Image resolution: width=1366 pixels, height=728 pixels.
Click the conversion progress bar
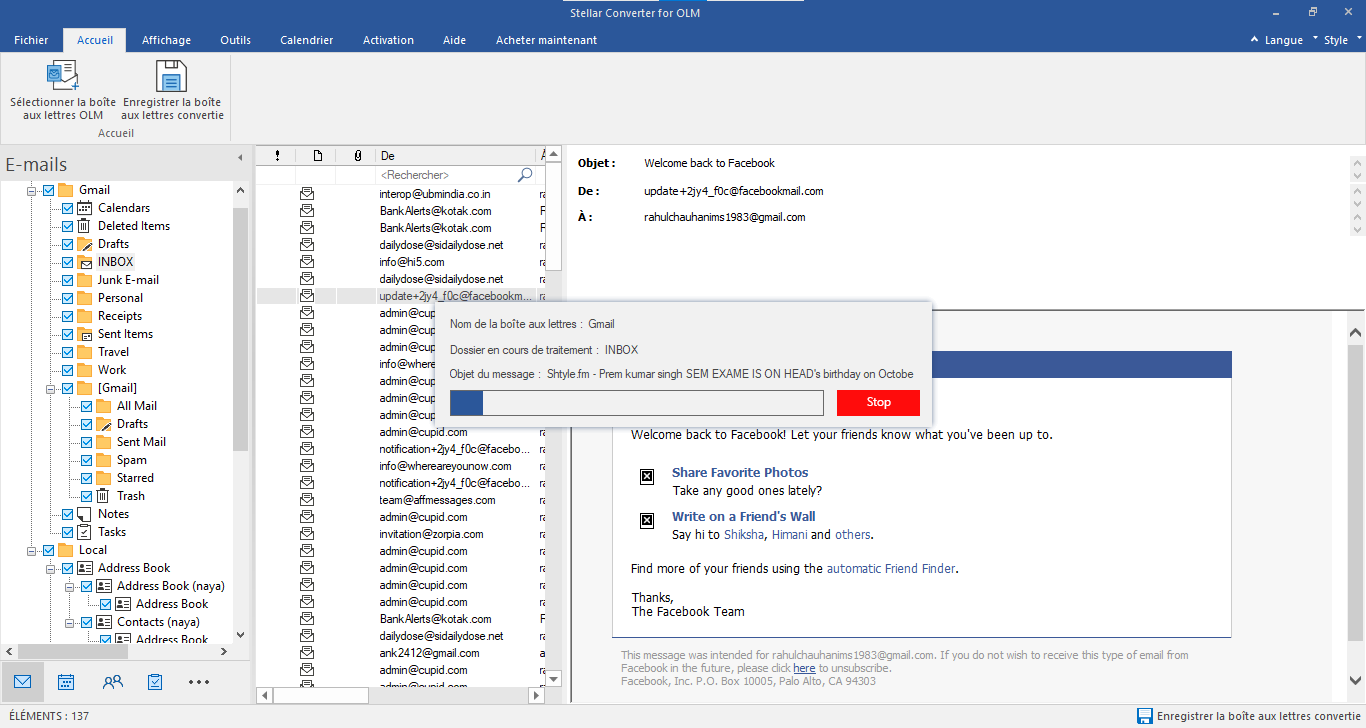tap(635, 402)
